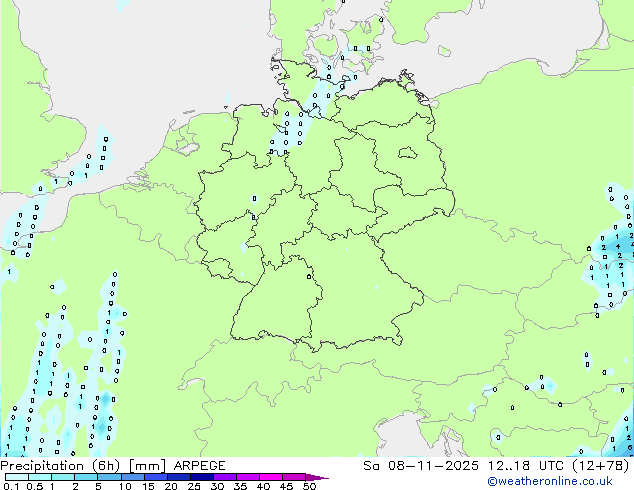
Task: Click the '12..18 UTC' time range text
Action: (x=525, y=466)
